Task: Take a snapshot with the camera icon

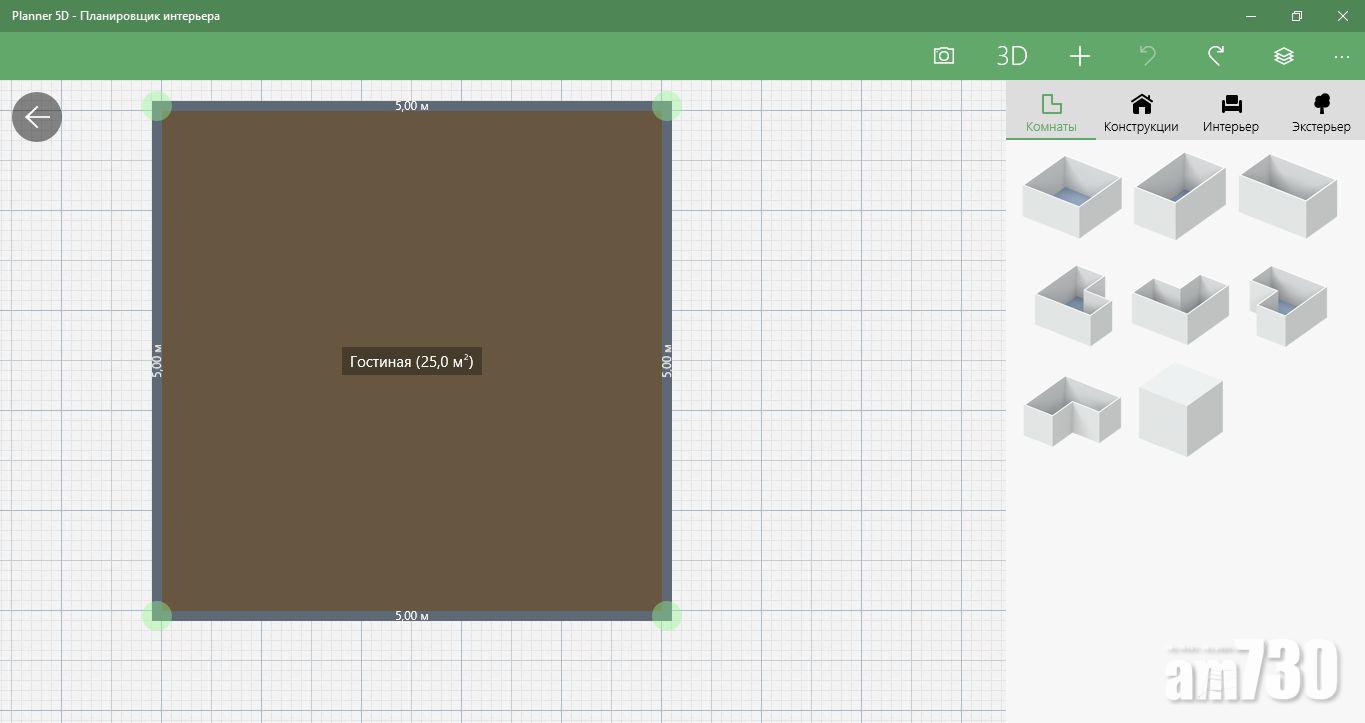Action: [x=943, y=56]
